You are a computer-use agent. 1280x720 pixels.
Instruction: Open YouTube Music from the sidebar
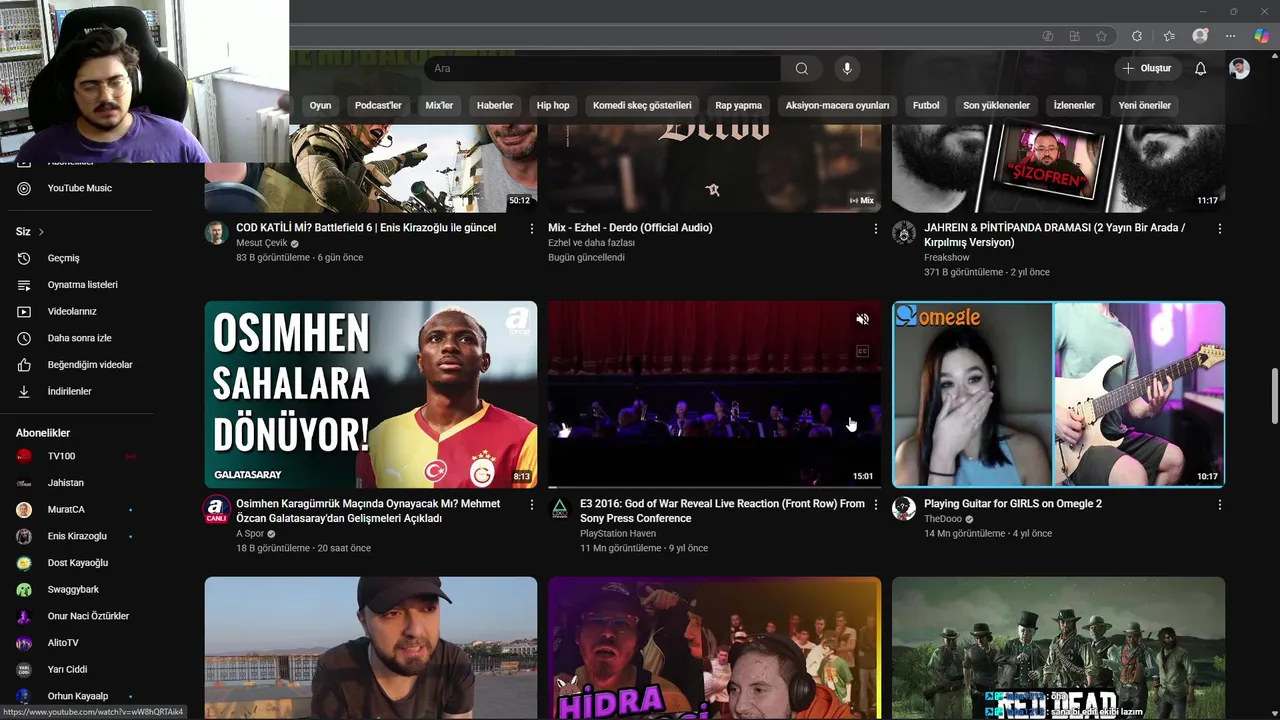79,188
